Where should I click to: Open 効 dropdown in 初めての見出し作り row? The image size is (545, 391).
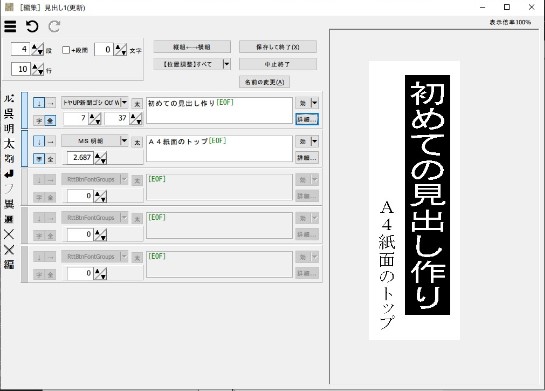[x=315, y=103]
